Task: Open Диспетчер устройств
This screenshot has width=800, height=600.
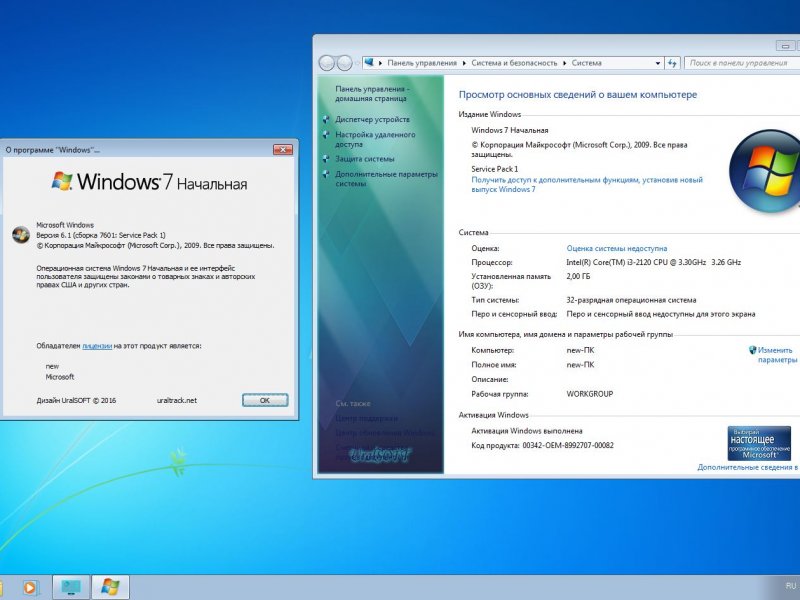Action: click(372, 119)
